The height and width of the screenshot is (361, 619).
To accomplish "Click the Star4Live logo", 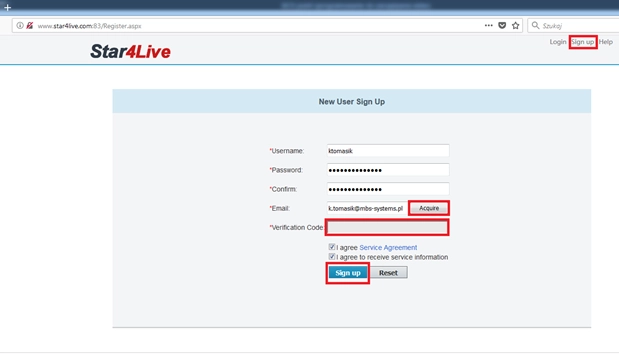I will click(130, 51).
